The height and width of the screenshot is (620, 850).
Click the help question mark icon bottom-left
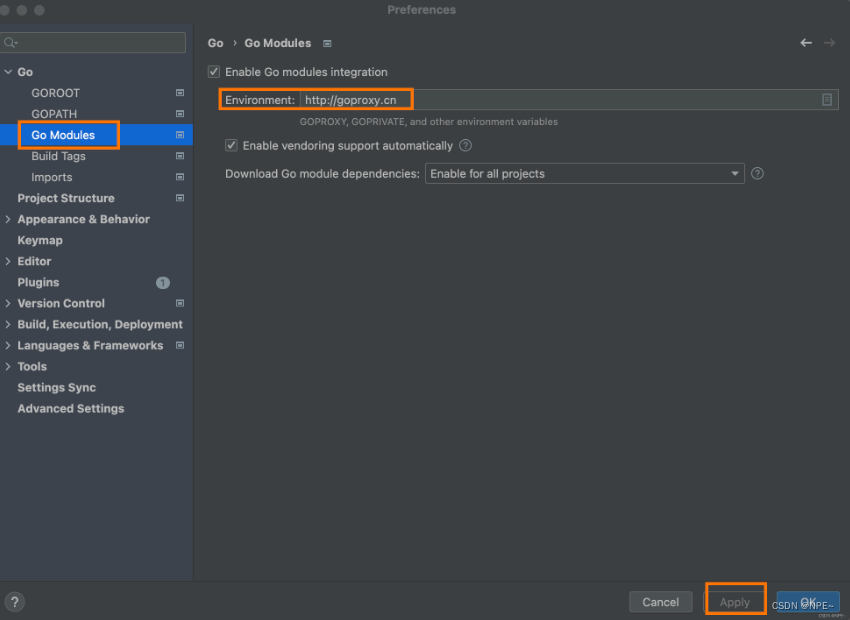tap(15, 602)
